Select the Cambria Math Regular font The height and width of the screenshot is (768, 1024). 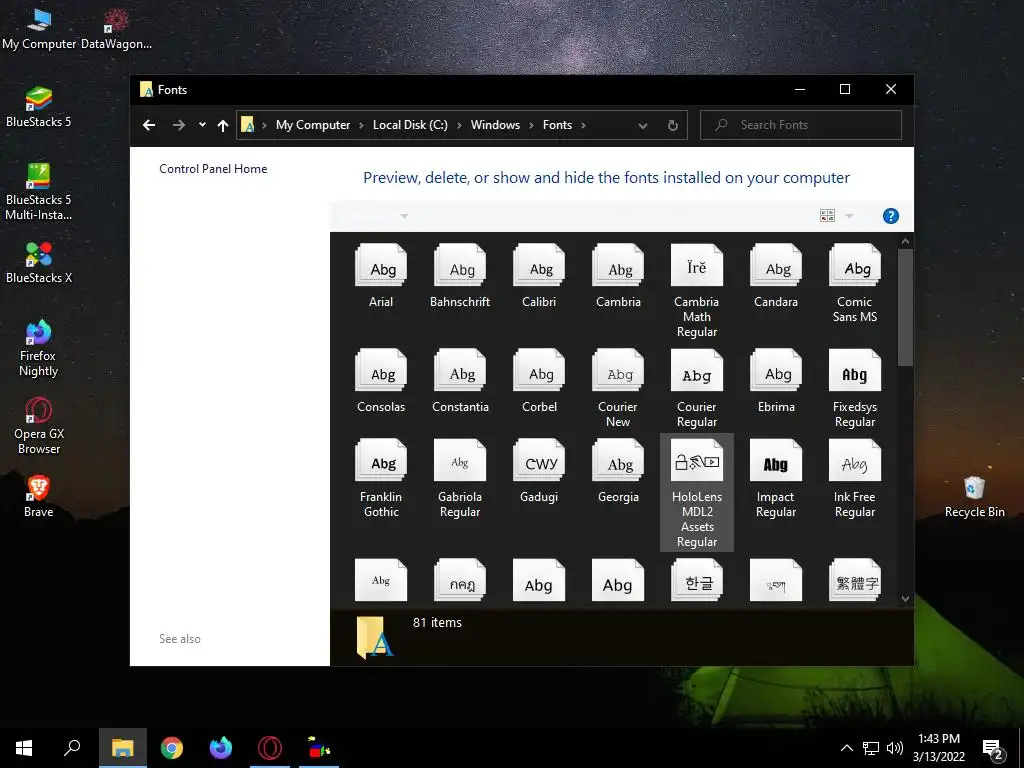(x=697, y=265)
